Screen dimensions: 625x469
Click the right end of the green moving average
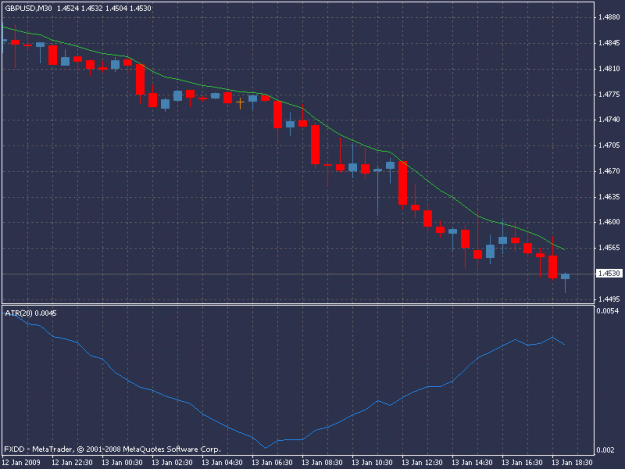tap(564, 249)
